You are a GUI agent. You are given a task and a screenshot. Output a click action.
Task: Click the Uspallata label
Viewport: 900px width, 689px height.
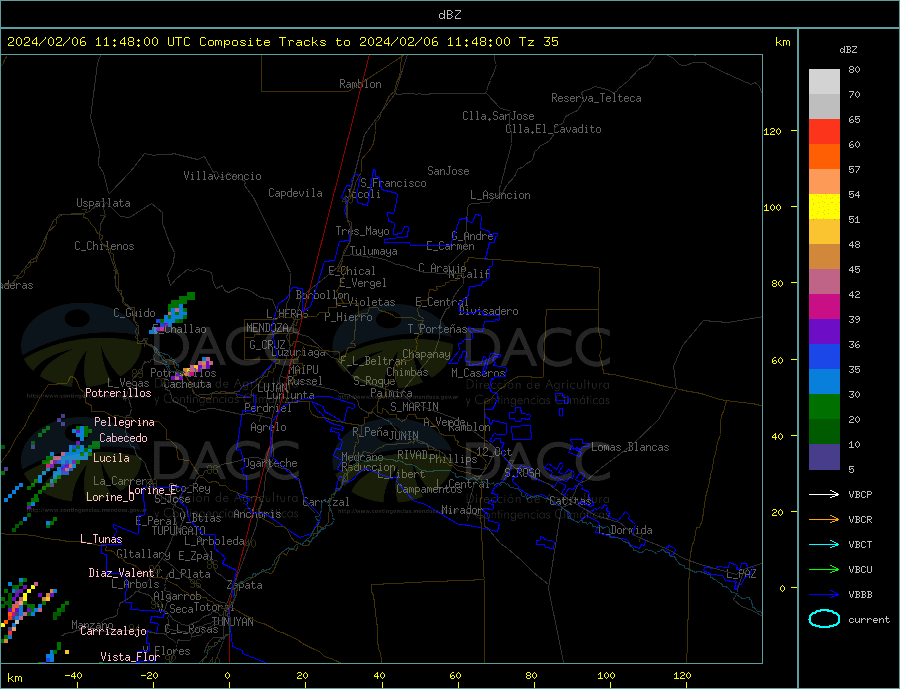[x=103, y=203]
